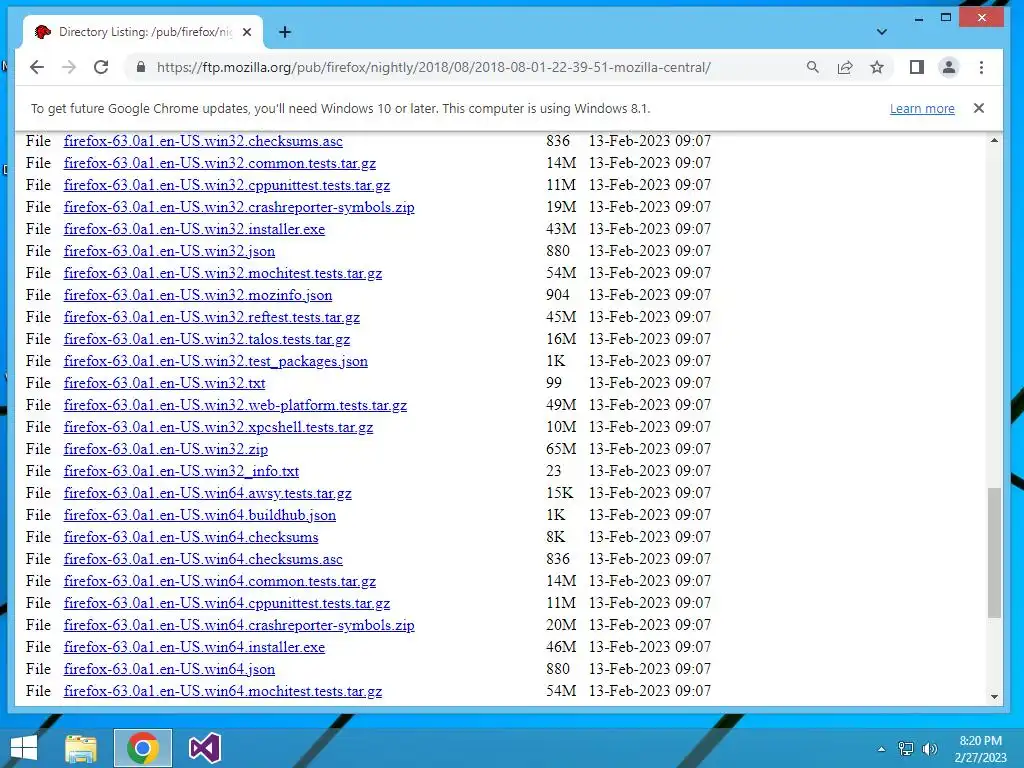Open win64.awsy.tests.tar.gz link
The width and height of the screenshot is (1024, 768).
pyautogui.click(x=208, y=493)
